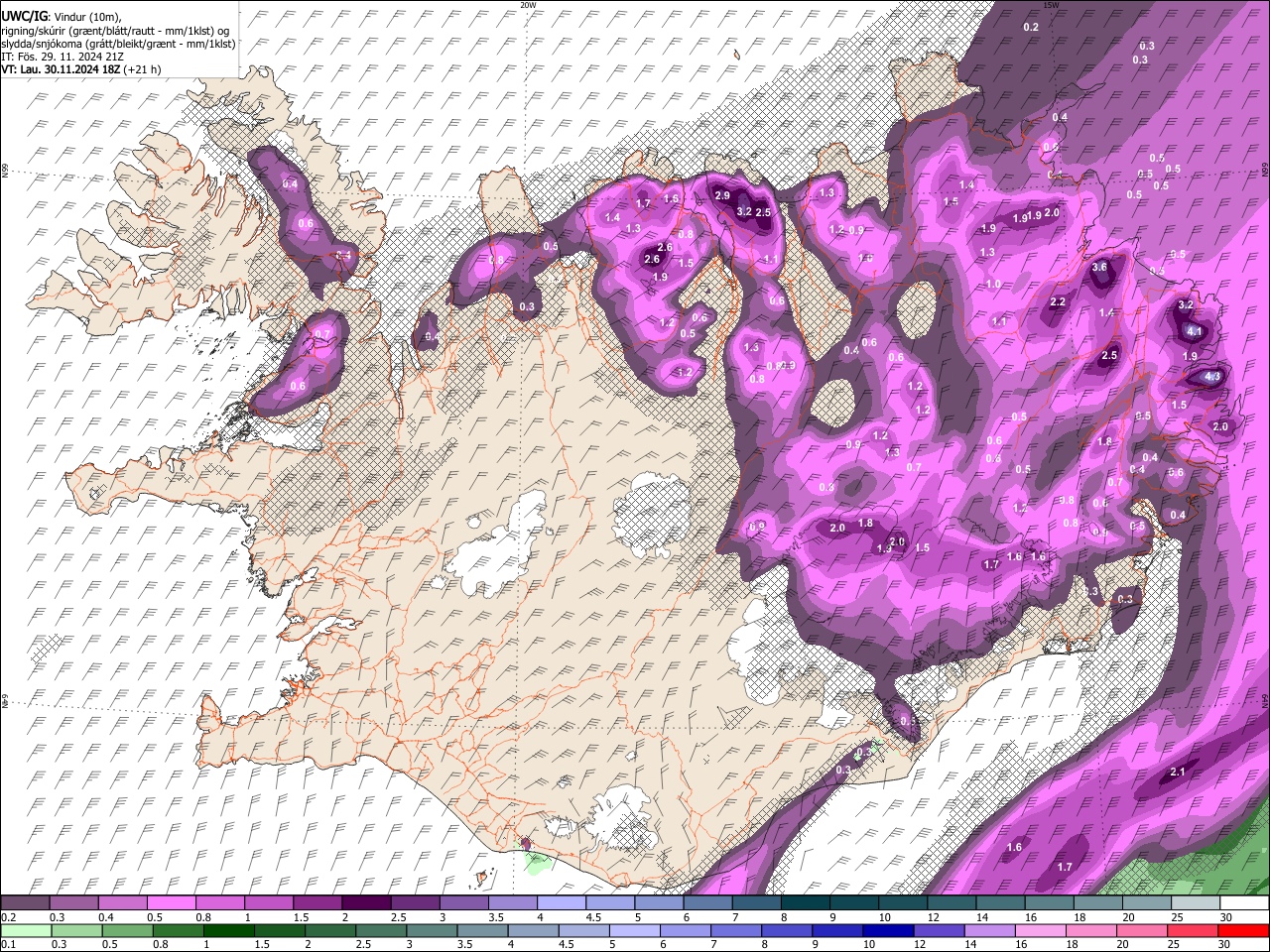Click the dark navy swatch between 10 and 12 in bottom legend row

pos(887,931)
